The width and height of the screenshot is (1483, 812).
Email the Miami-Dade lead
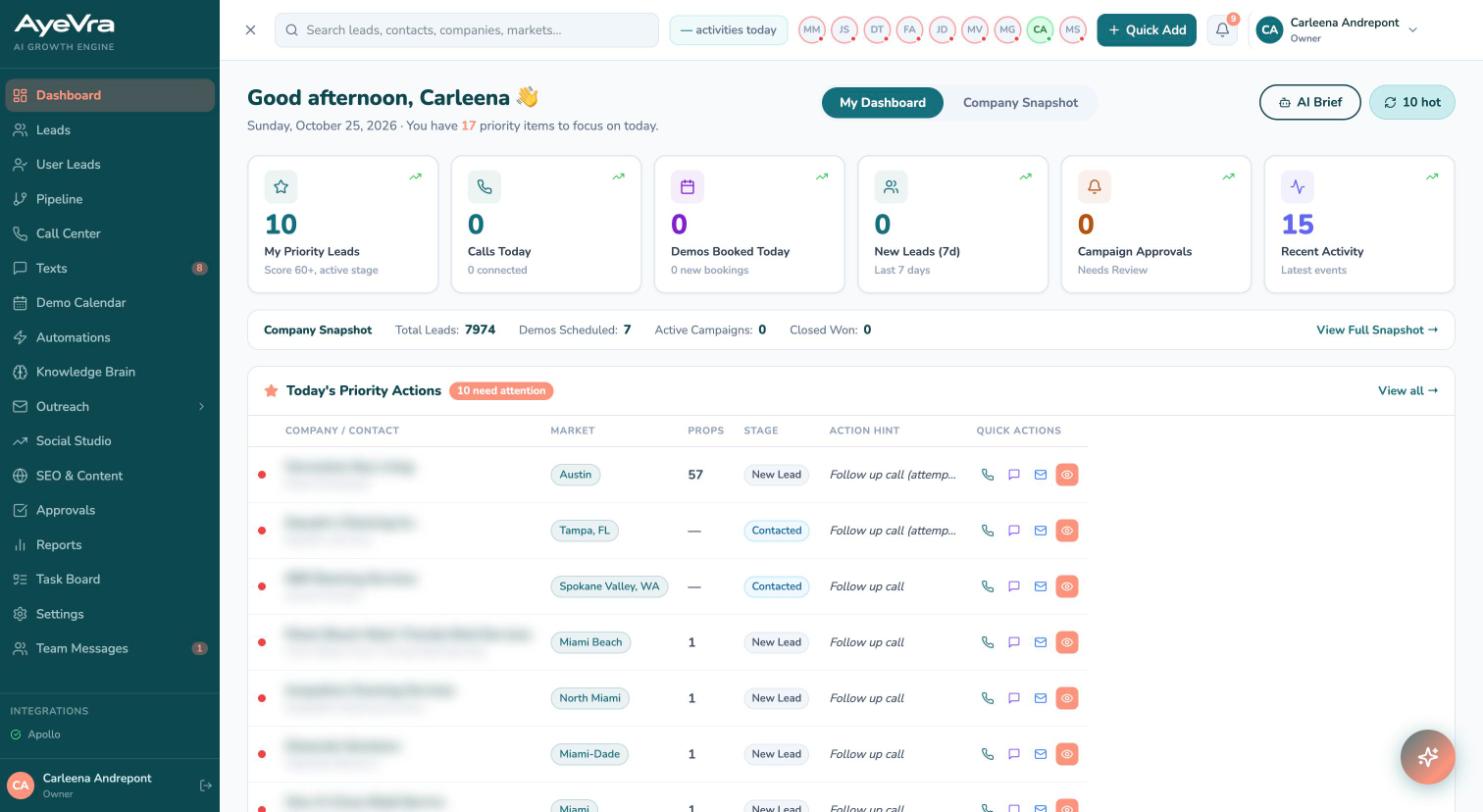point(1040,755)
